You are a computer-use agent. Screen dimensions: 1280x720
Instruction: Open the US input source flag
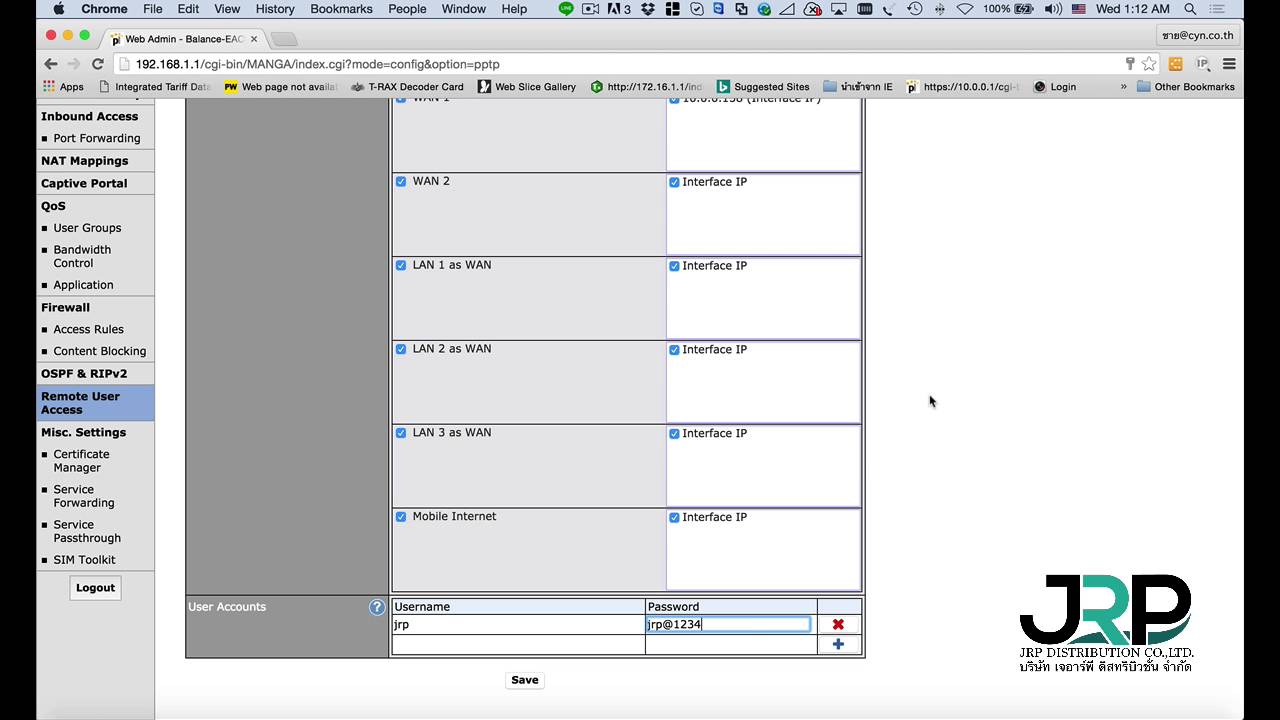tap(1079, 9)
